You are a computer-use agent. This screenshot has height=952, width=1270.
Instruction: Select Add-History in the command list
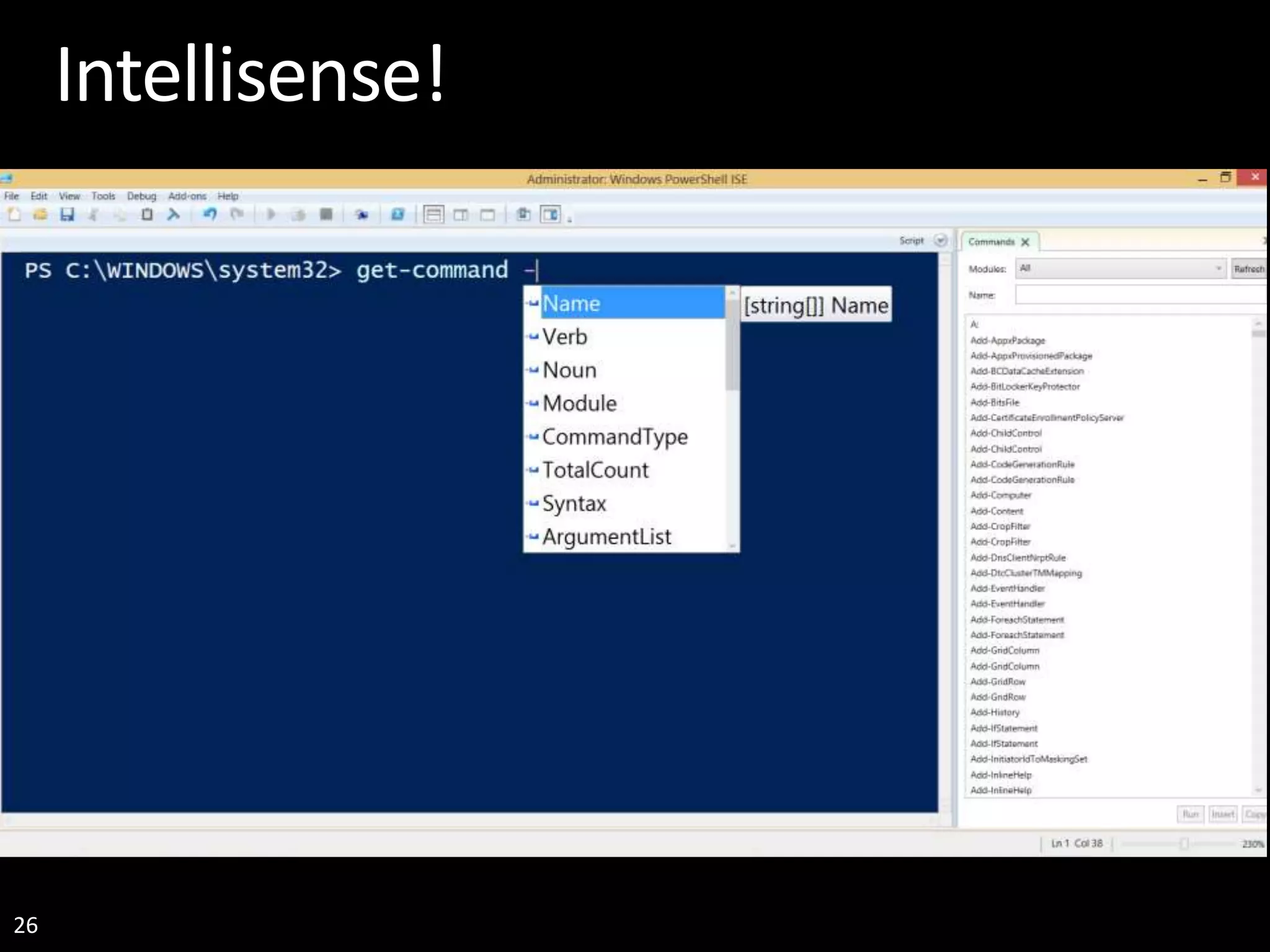click(995, 712)
